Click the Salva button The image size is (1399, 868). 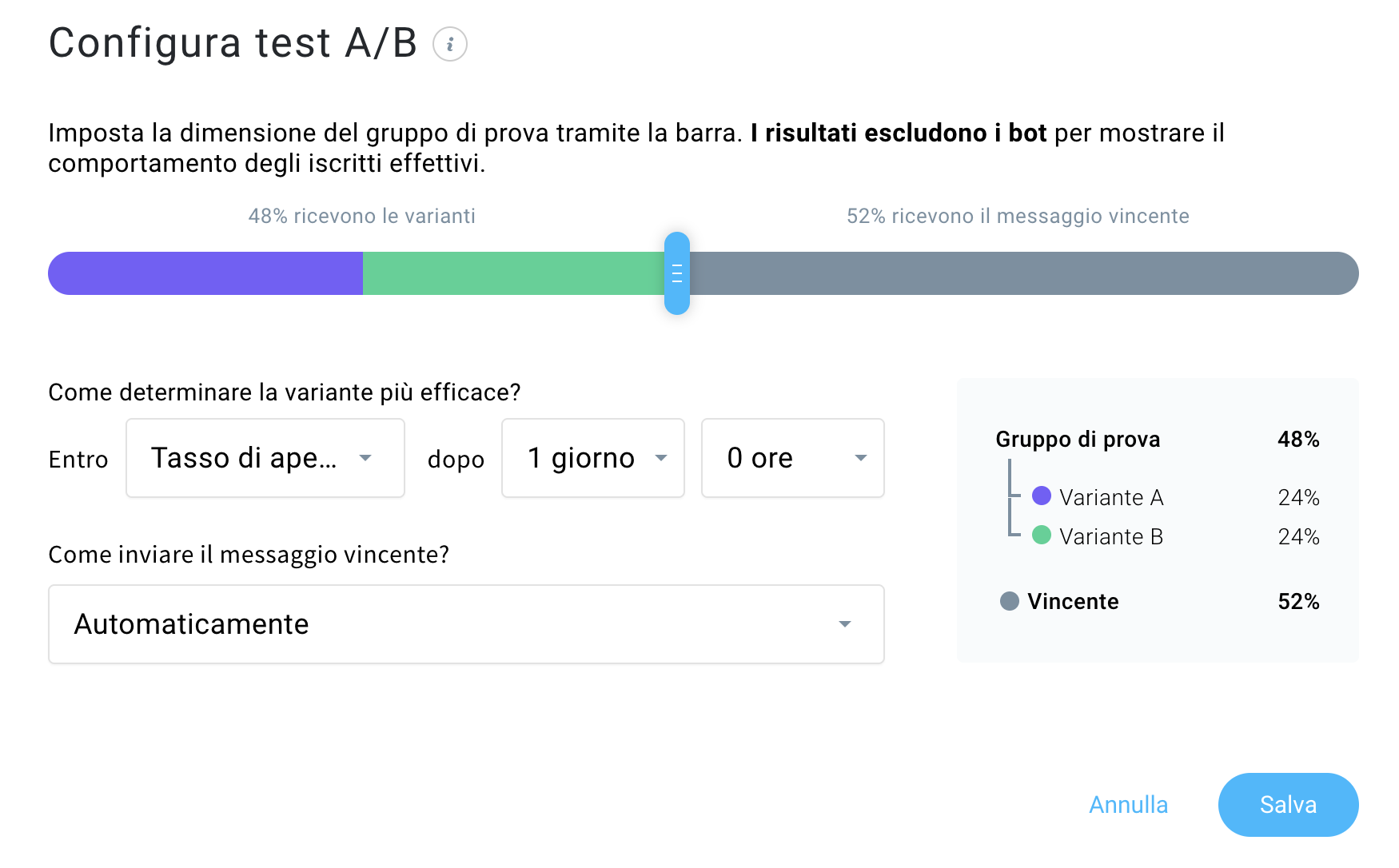[x=1288, y=805]
